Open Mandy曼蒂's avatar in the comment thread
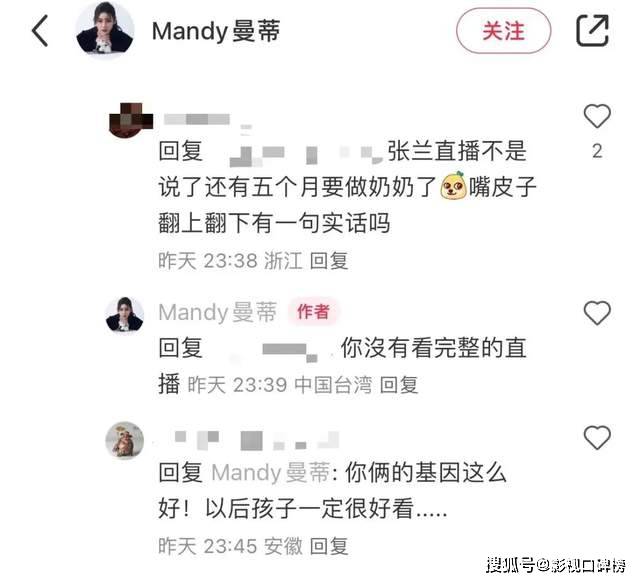 (125, 315)
